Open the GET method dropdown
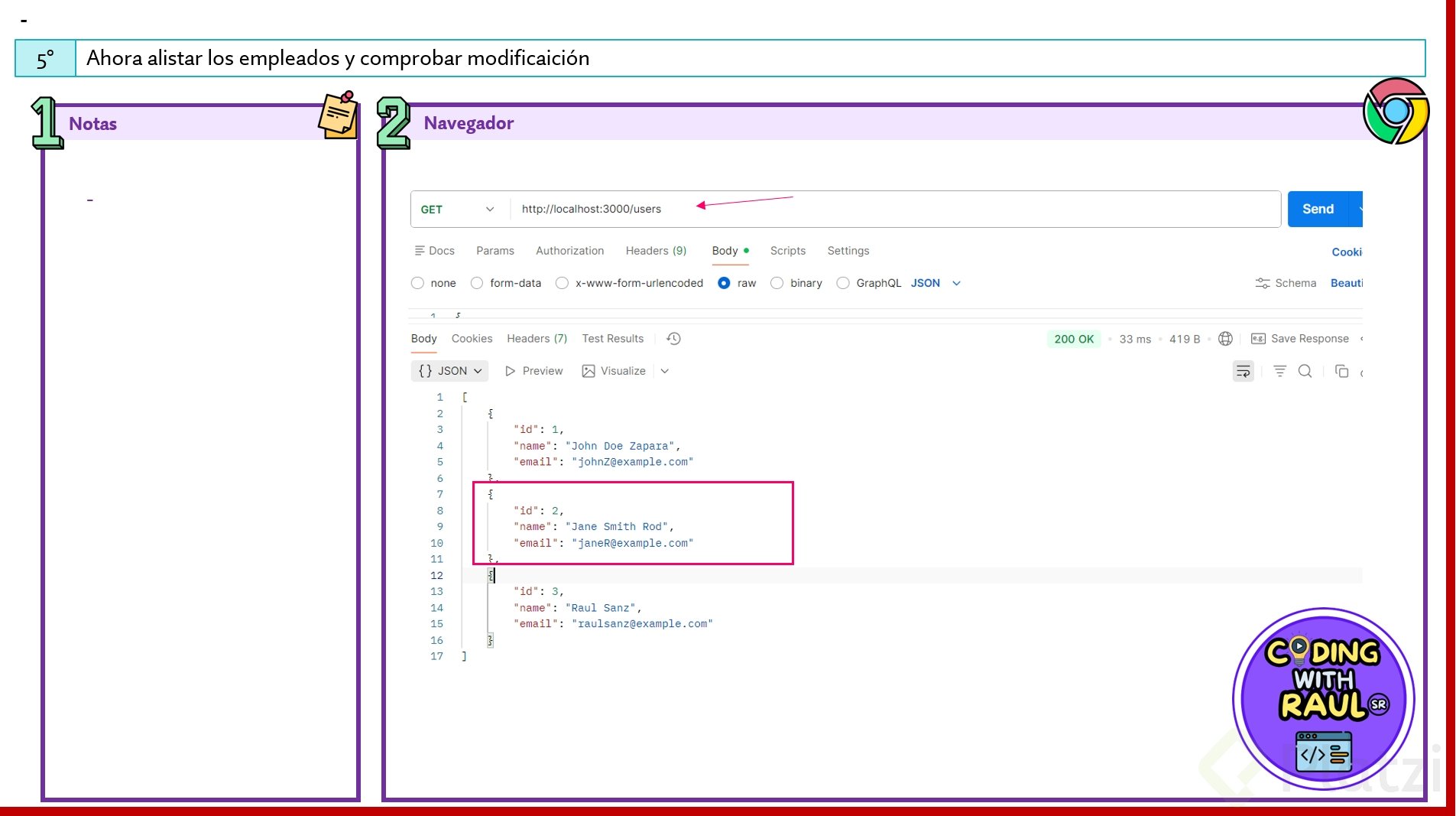Viewport: 1456px width, 816px height. pos(459,210)
